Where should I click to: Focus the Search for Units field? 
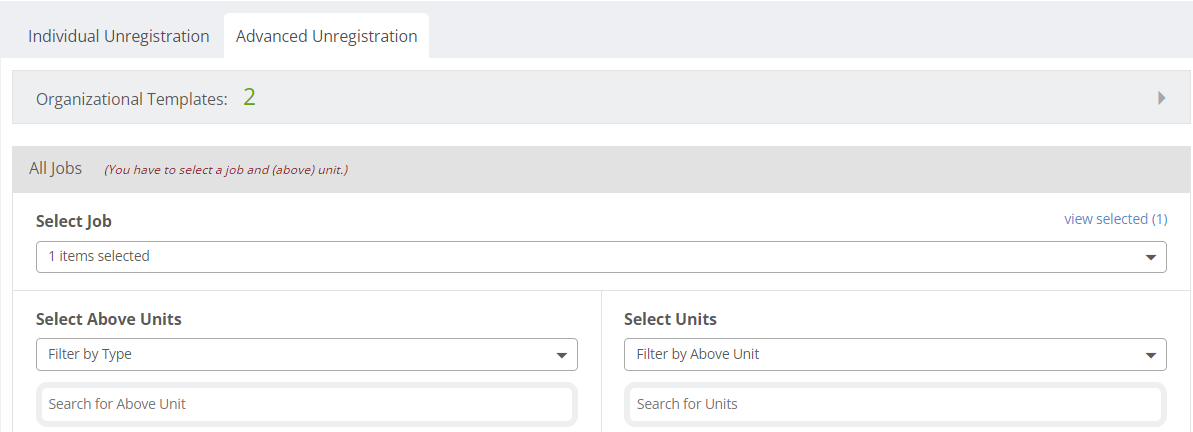[x=895, y=404]
